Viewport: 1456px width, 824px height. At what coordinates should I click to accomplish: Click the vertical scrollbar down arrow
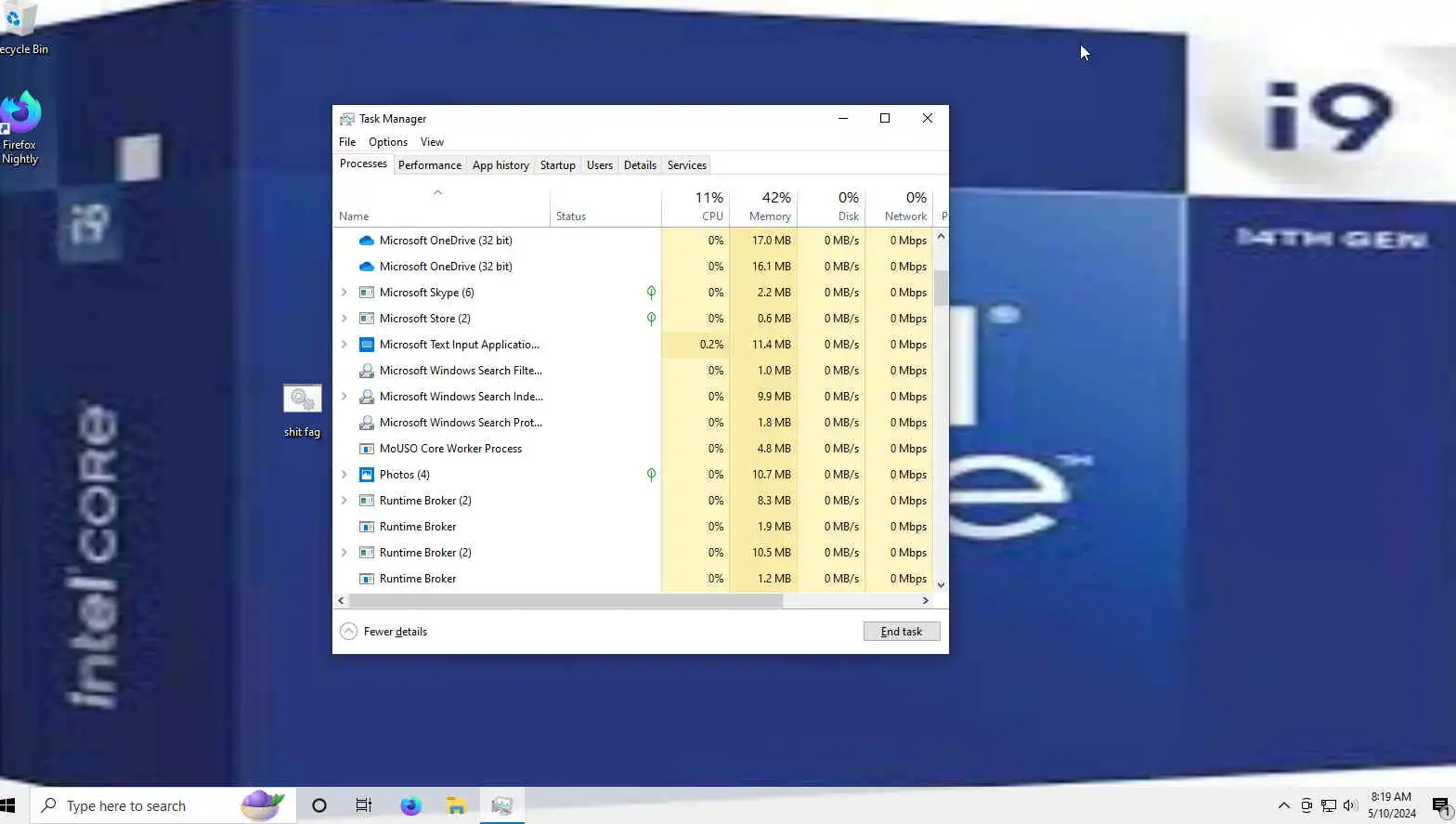pyautogui.click(x=941, y=584)
